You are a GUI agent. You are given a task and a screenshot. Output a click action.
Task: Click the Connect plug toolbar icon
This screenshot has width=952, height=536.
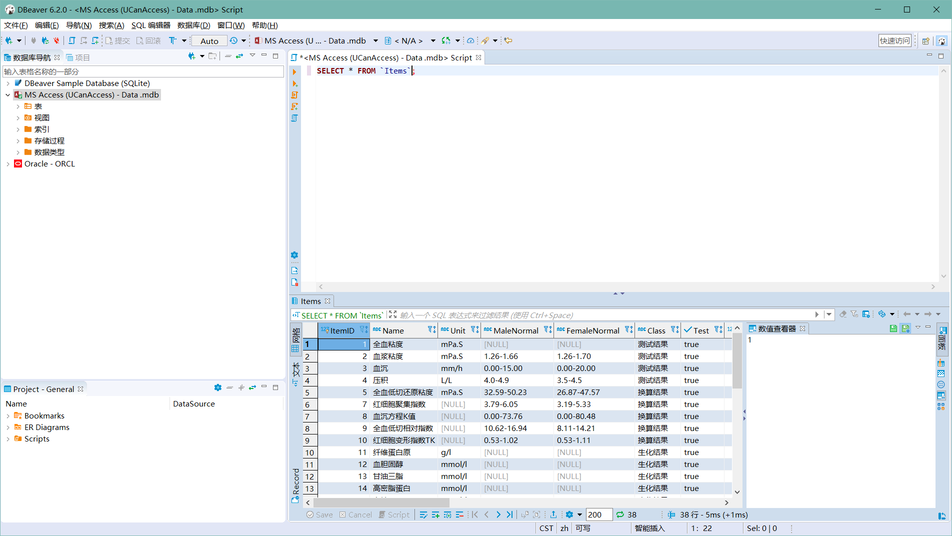[x=33, y=41]
